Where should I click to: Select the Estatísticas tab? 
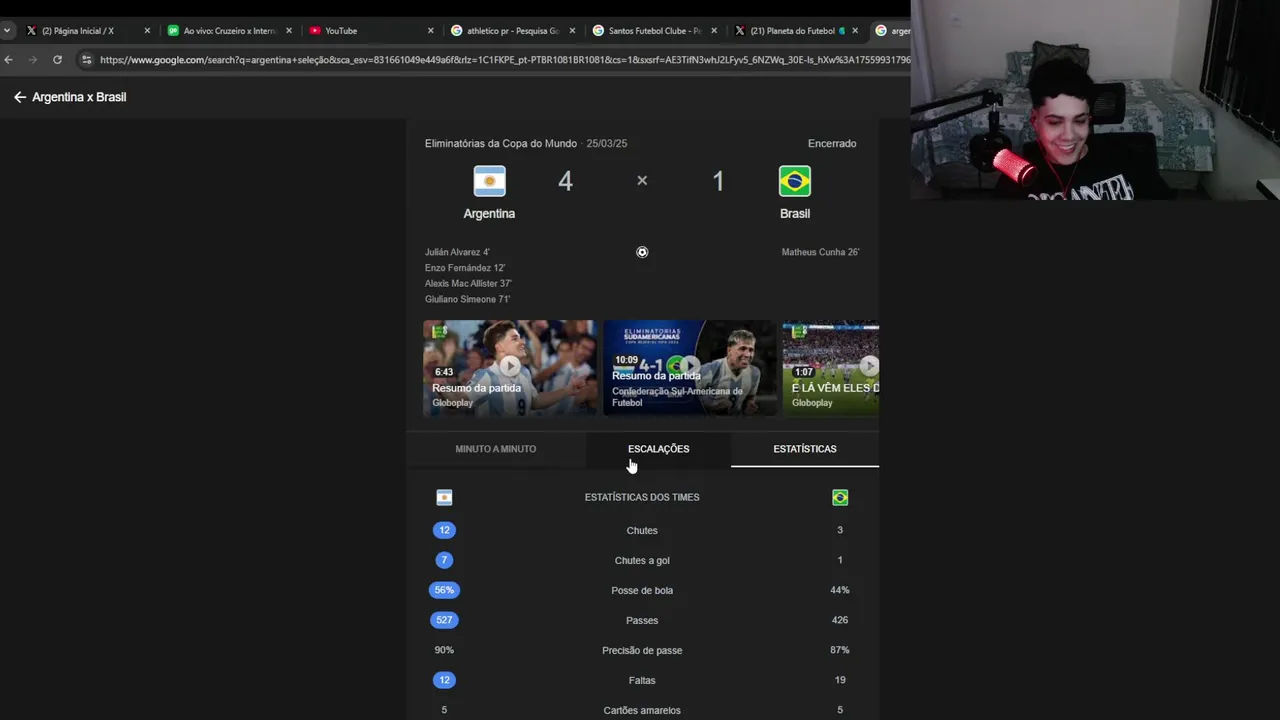coord(805,449)
